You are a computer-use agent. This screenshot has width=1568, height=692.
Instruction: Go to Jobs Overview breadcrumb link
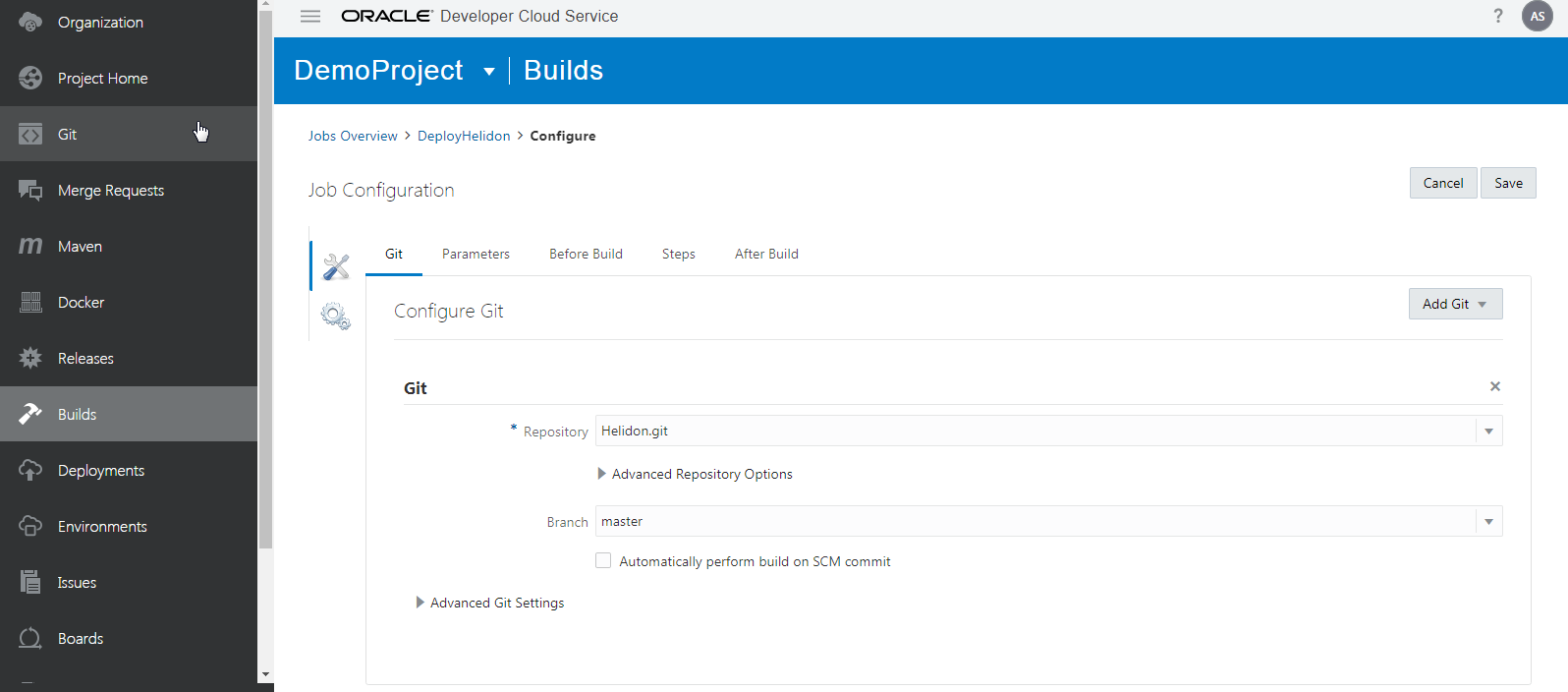353,136
